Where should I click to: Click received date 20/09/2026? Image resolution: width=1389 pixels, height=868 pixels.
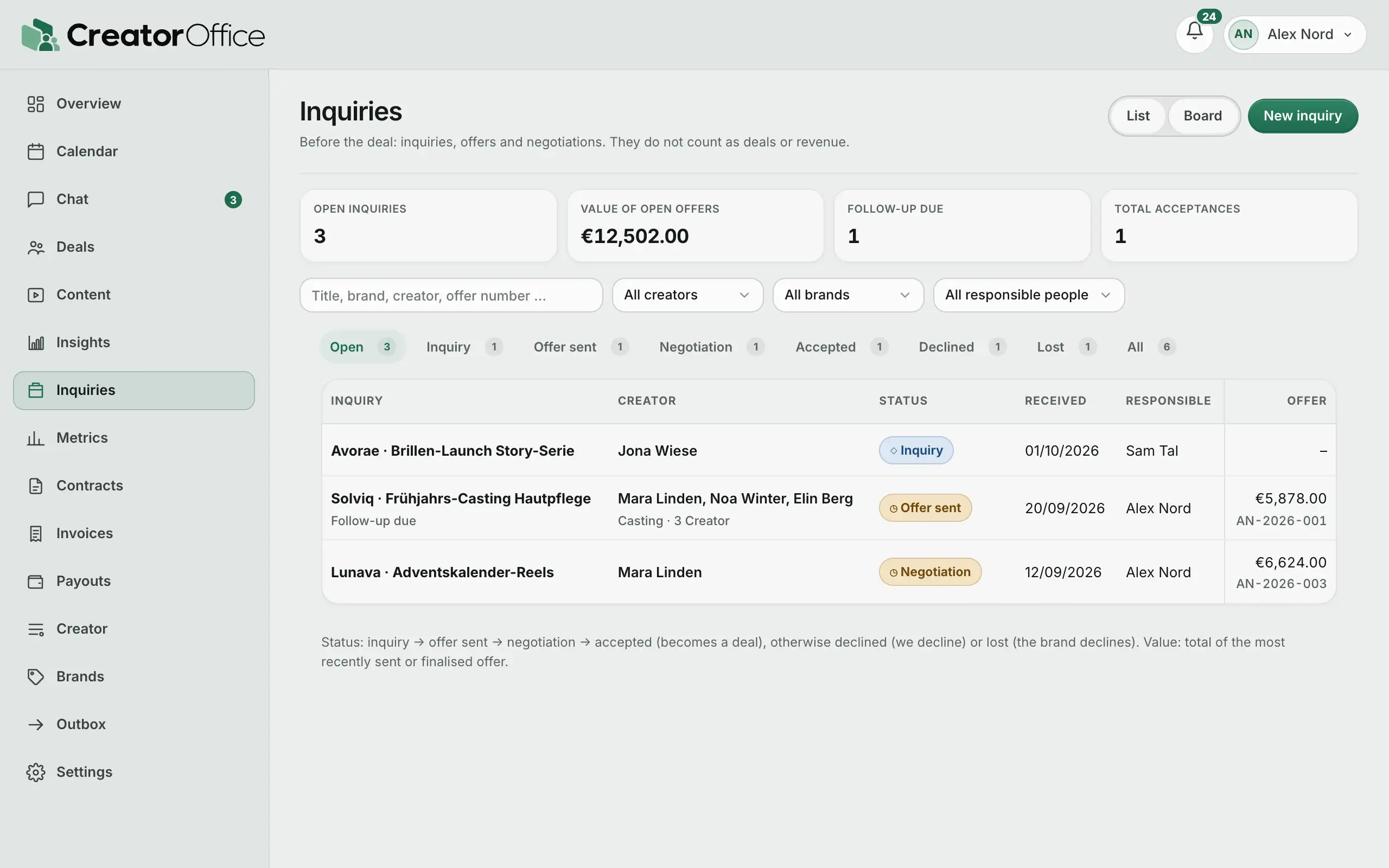(x=1064, y=508)
